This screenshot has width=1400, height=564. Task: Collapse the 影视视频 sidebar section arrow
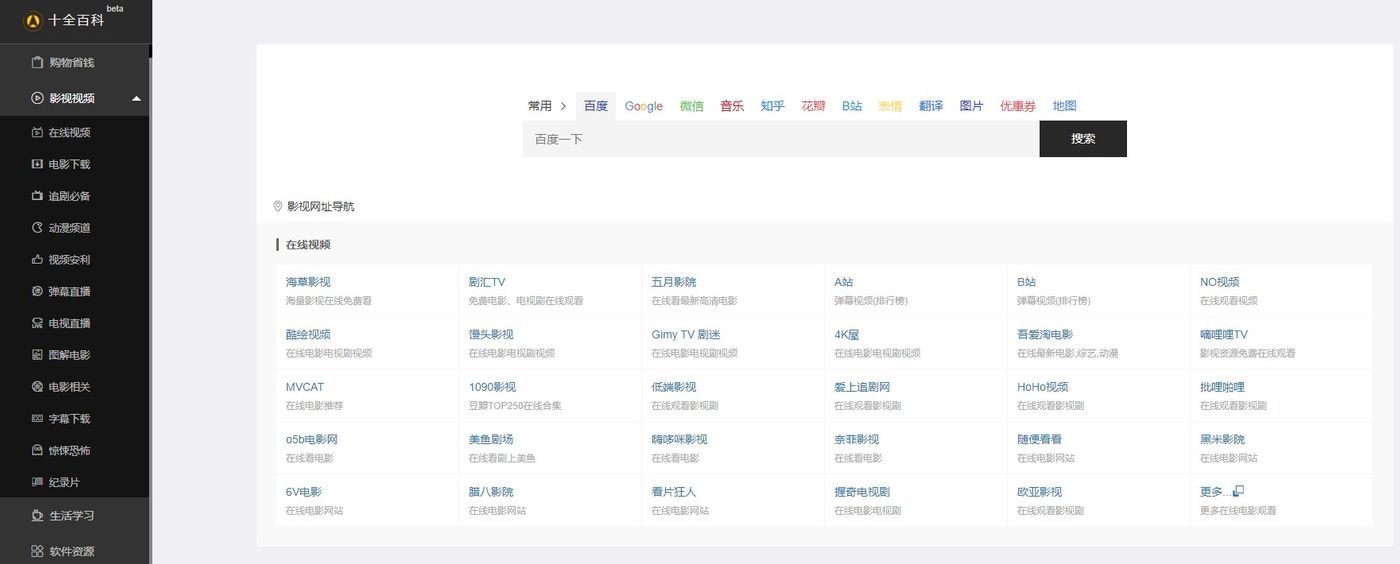click(136, 98)
